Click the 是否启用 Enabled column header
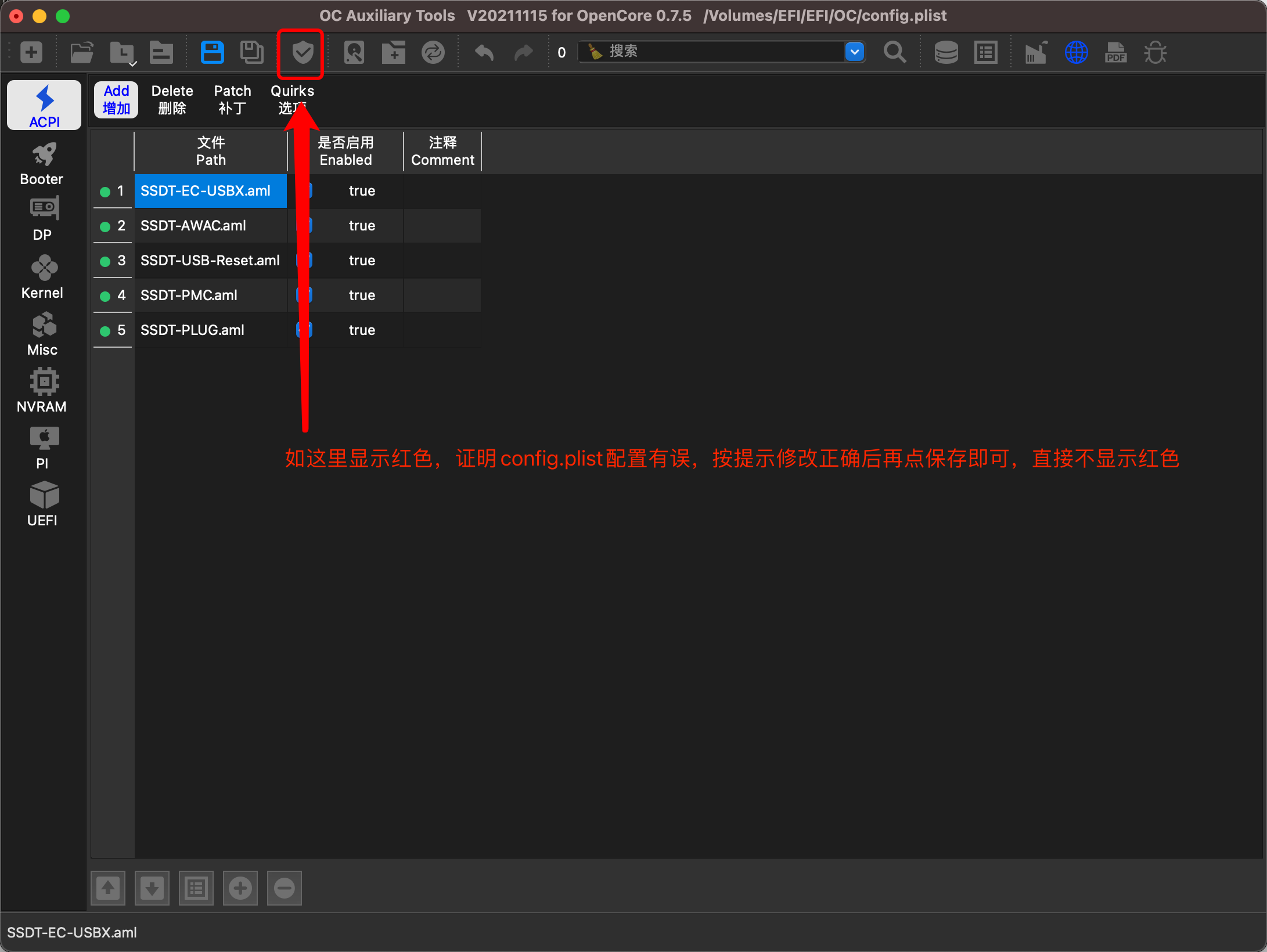 point(345,151)
